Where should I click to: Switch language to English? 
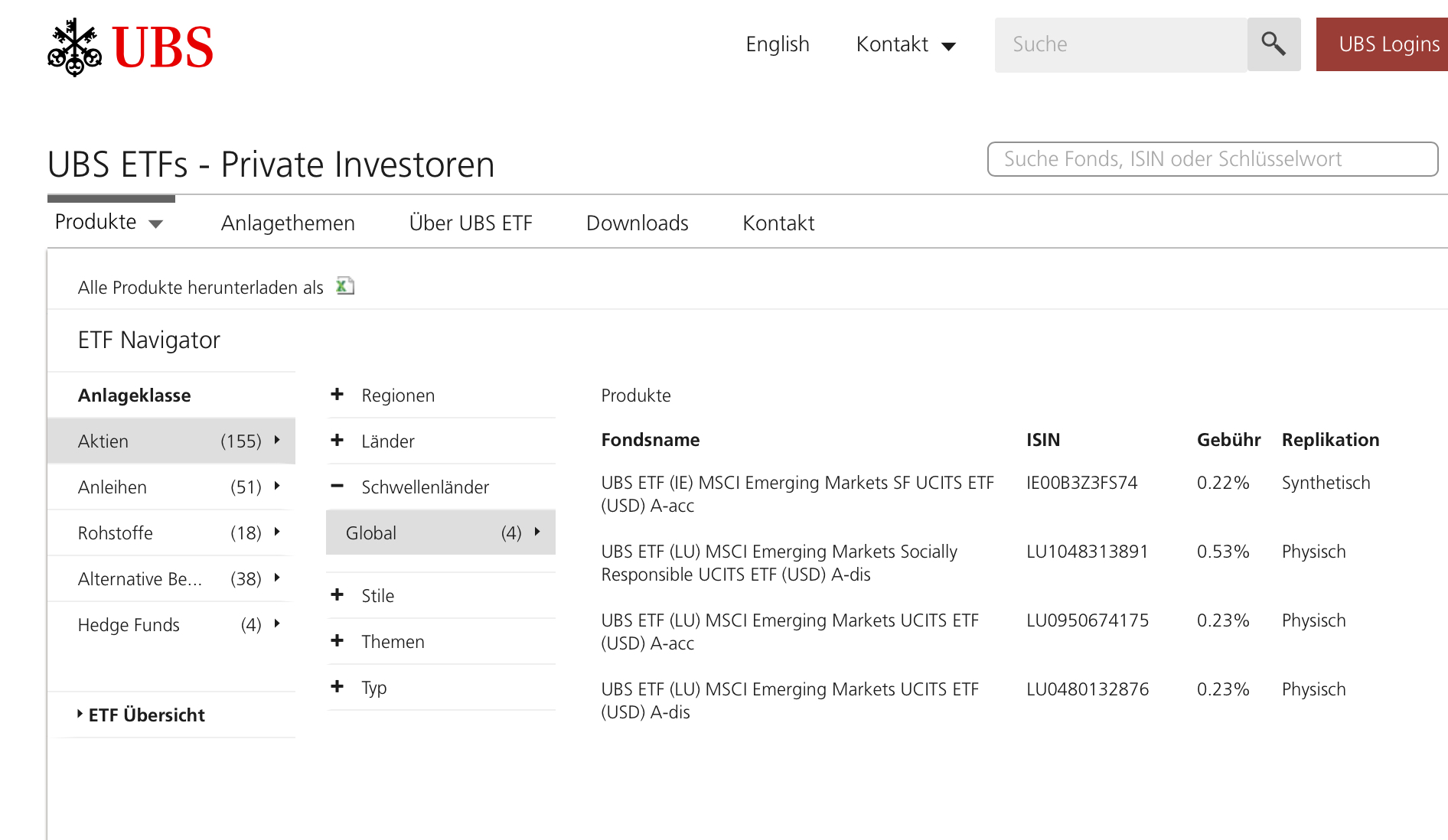(x=777, y=44)
